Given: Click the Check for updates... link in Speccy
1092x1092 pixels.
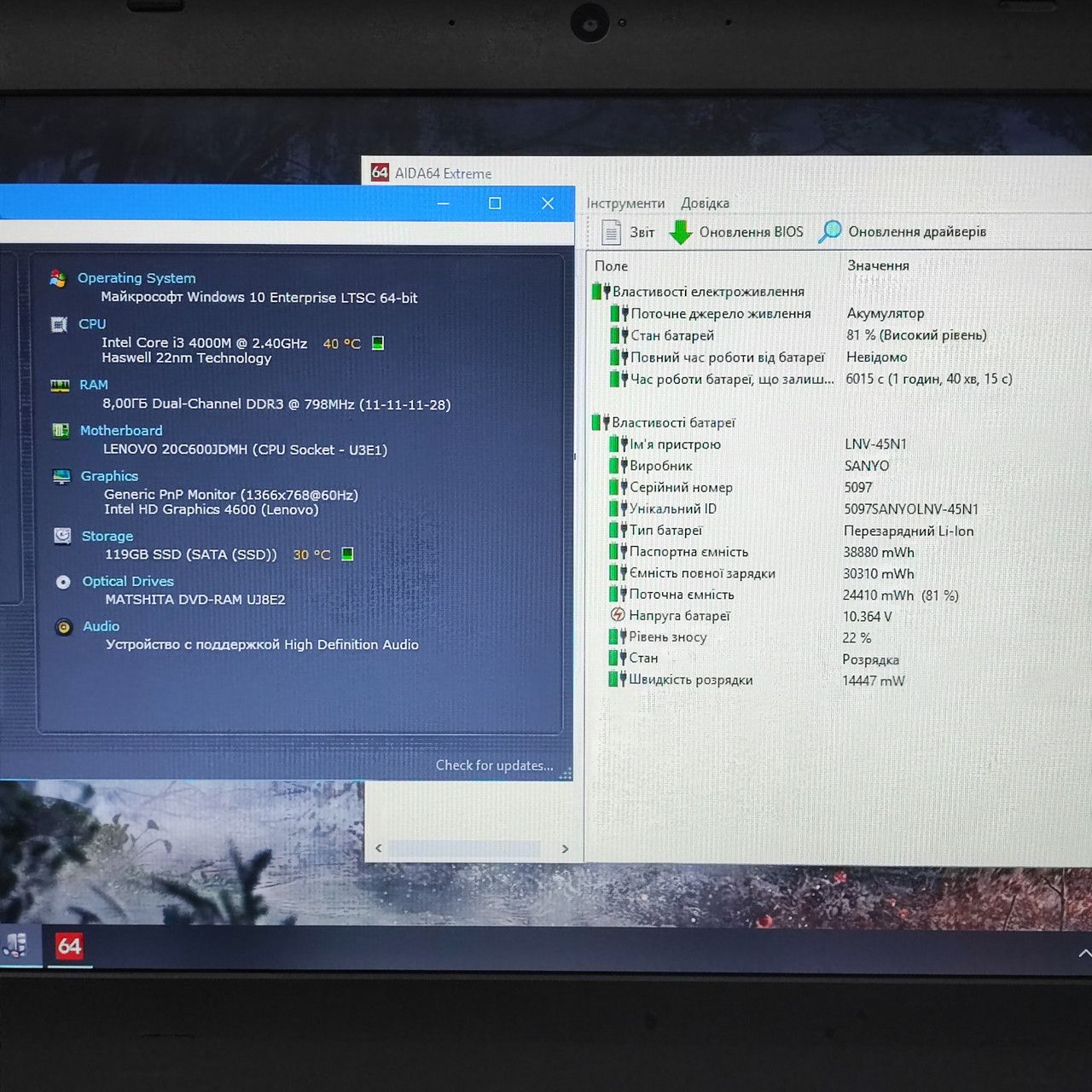Looking at the screenshot, I should tap(495, 765).
